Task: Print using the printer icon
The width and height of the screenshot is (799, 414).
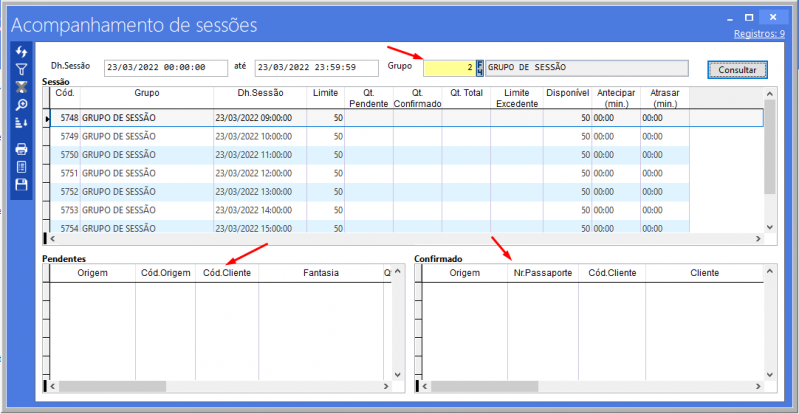Action: click(x=21, y=149)
